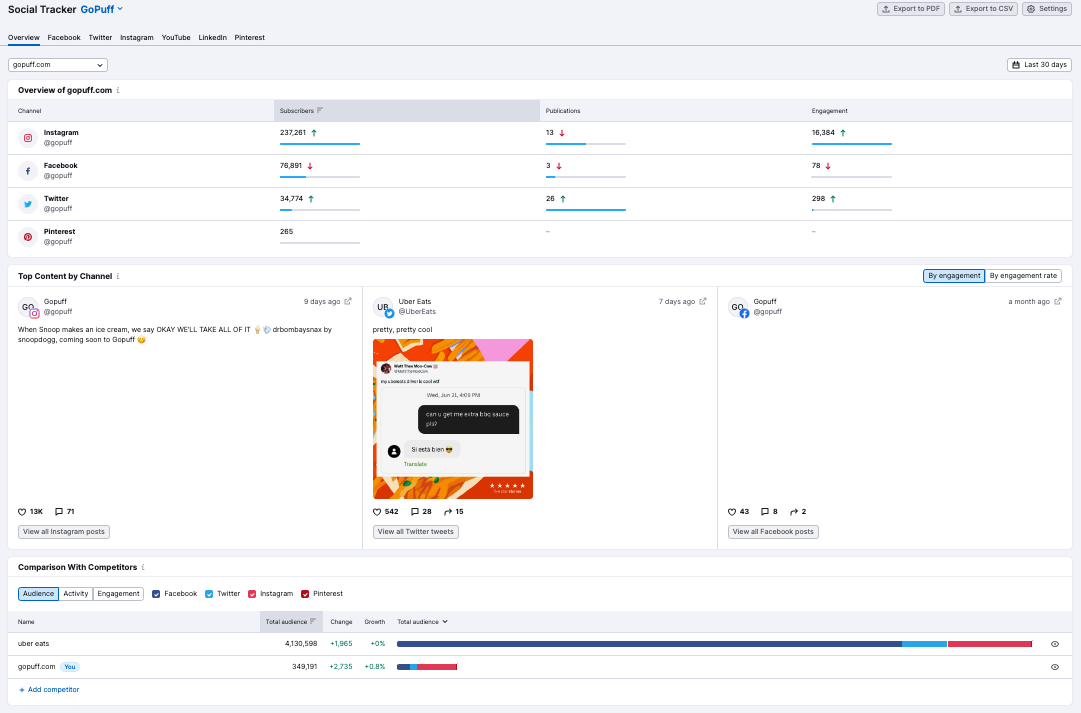Click the share icon showing 15 shares
Viewport: 1081px width, 713px height.
(448, 512)
